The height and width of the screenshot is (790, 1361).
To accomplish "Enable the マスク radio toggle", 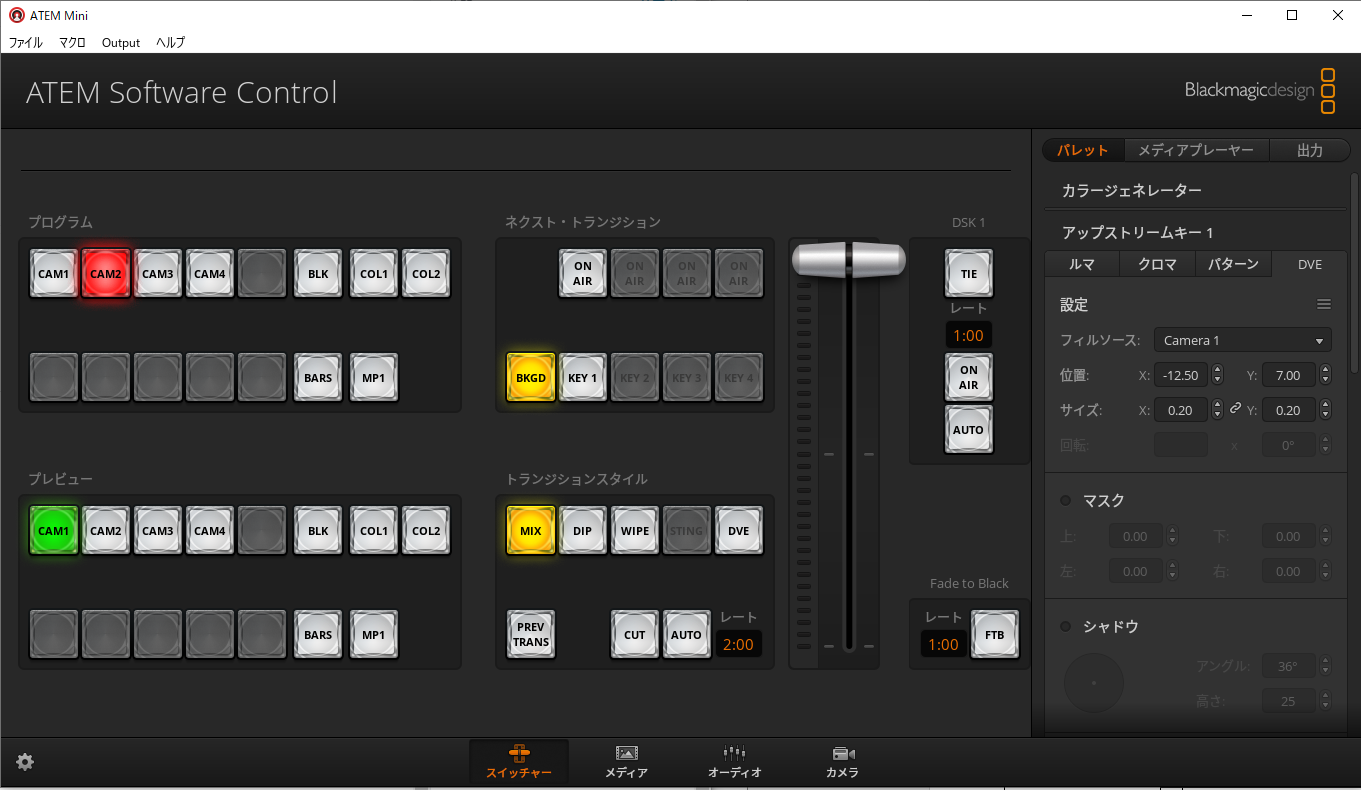I will coord(1065,500).
